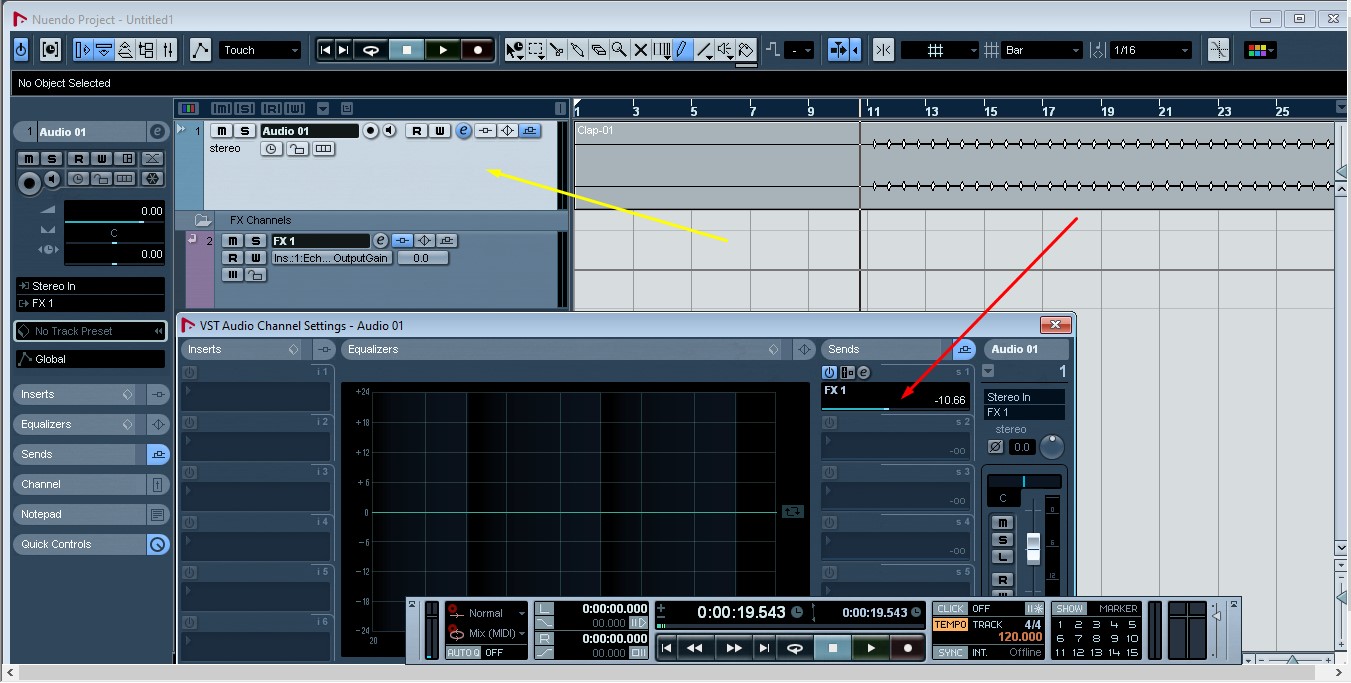Open the event color selector dropdown
This screenshot has width=1351, height=683.
coord(1260,50)
